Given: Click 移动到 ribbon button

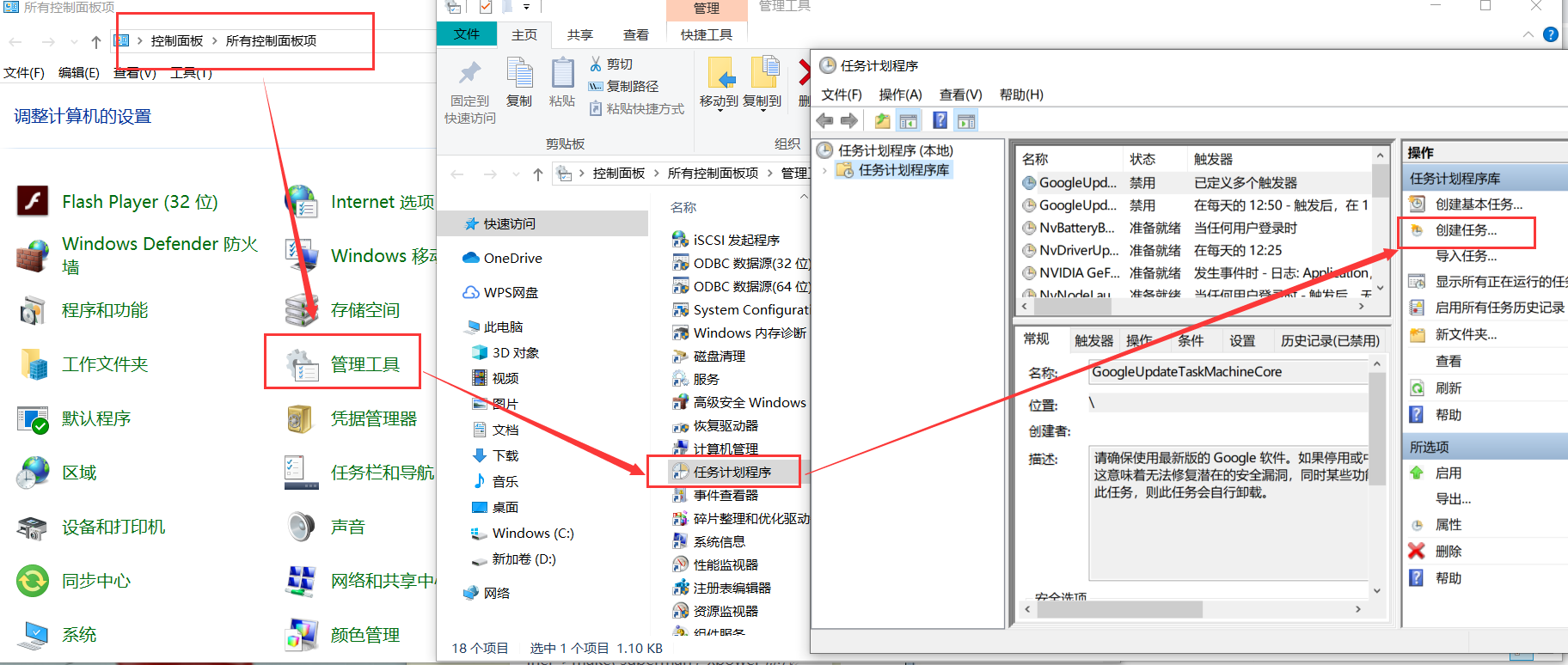Looking at the screenshot, I should [720, 83].
